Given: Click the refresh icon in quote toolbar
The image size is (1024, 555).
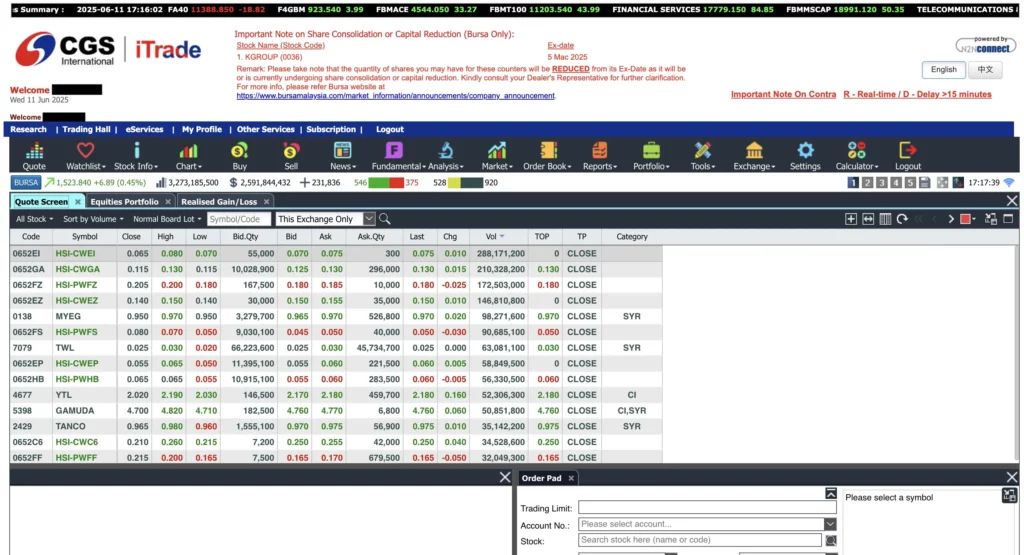Looking at the screenshot, I should (902, 219).
